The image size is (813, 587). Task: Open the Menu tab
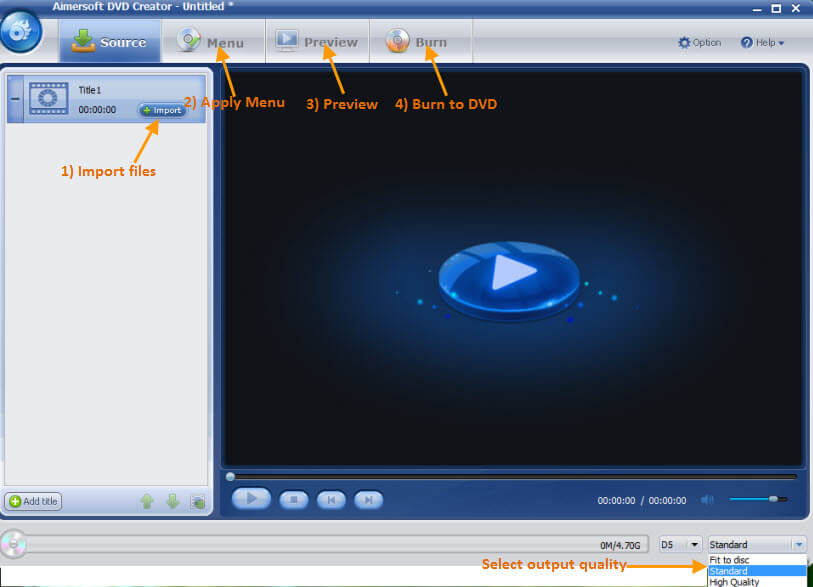213,41
